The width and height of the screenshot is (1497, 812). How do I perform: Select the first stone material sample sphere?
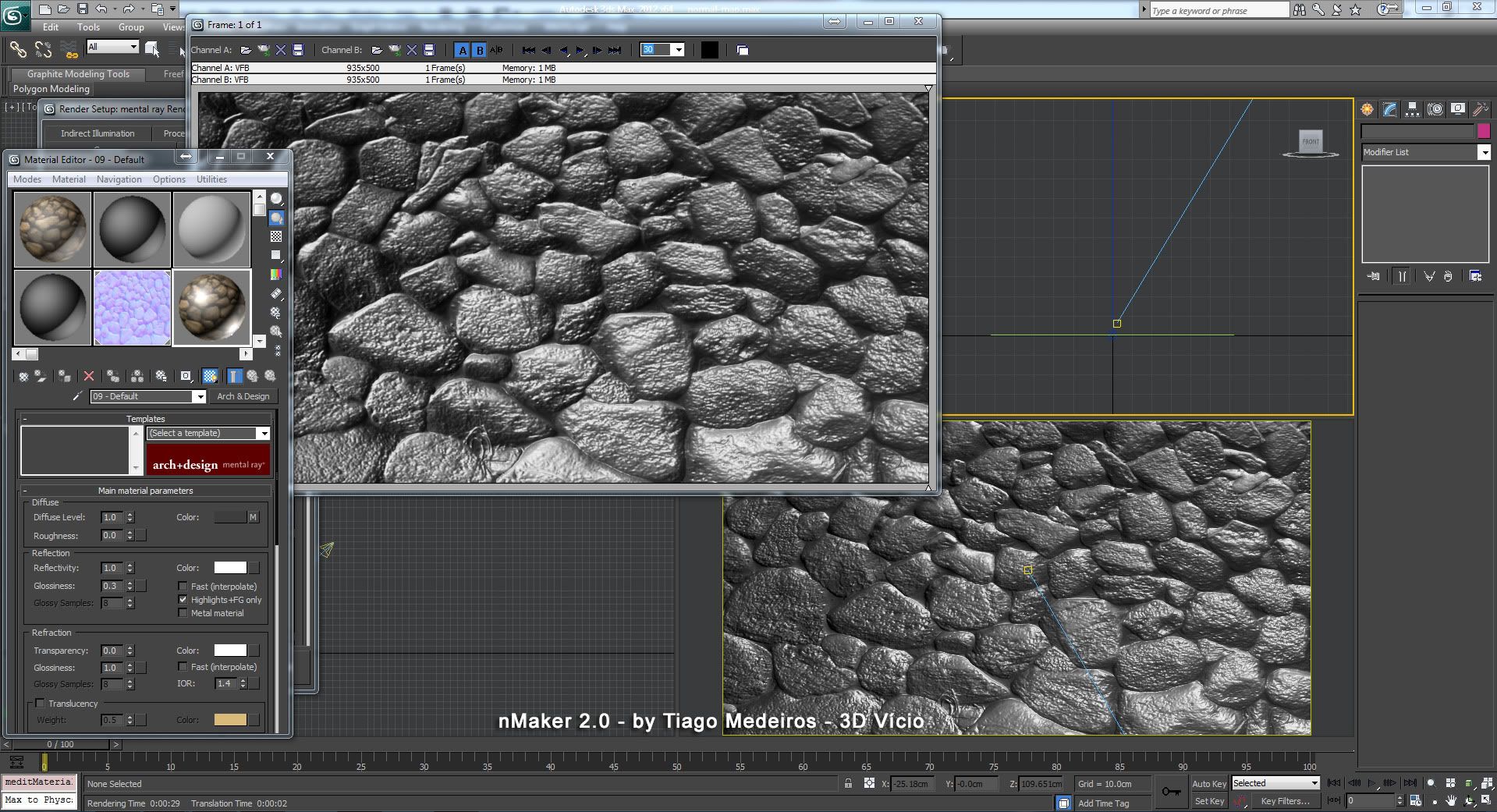[53, 229]
